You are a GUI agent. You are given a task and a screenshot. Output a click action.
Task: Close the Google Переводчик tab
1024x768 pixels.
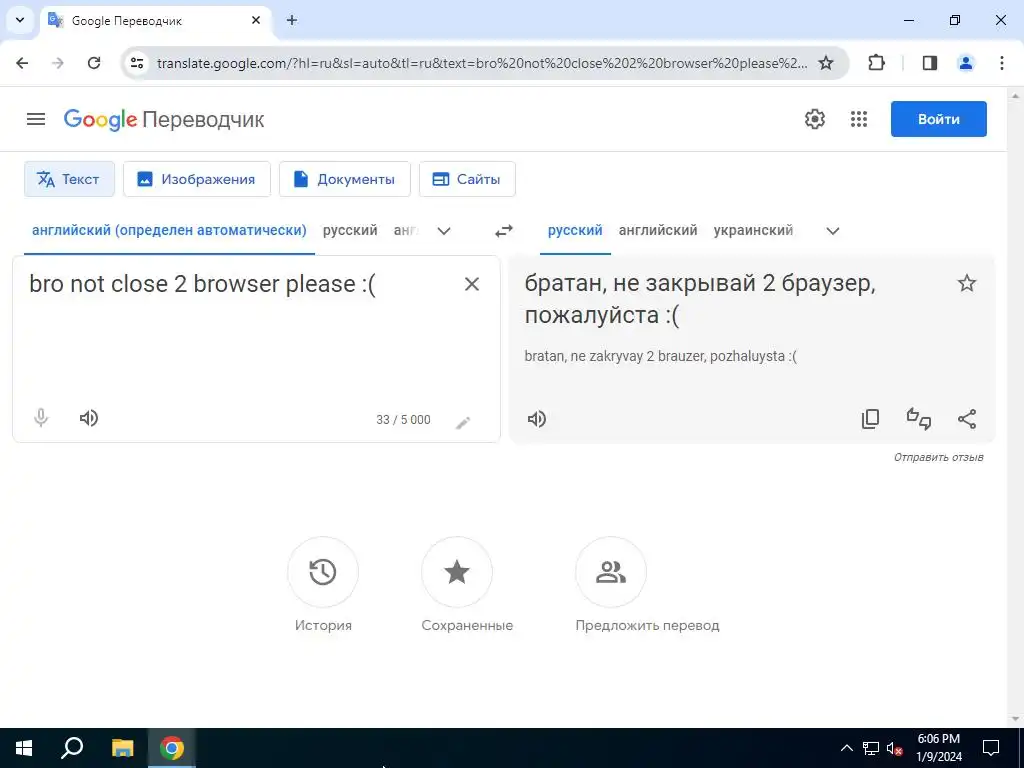[x=256, y=20]
